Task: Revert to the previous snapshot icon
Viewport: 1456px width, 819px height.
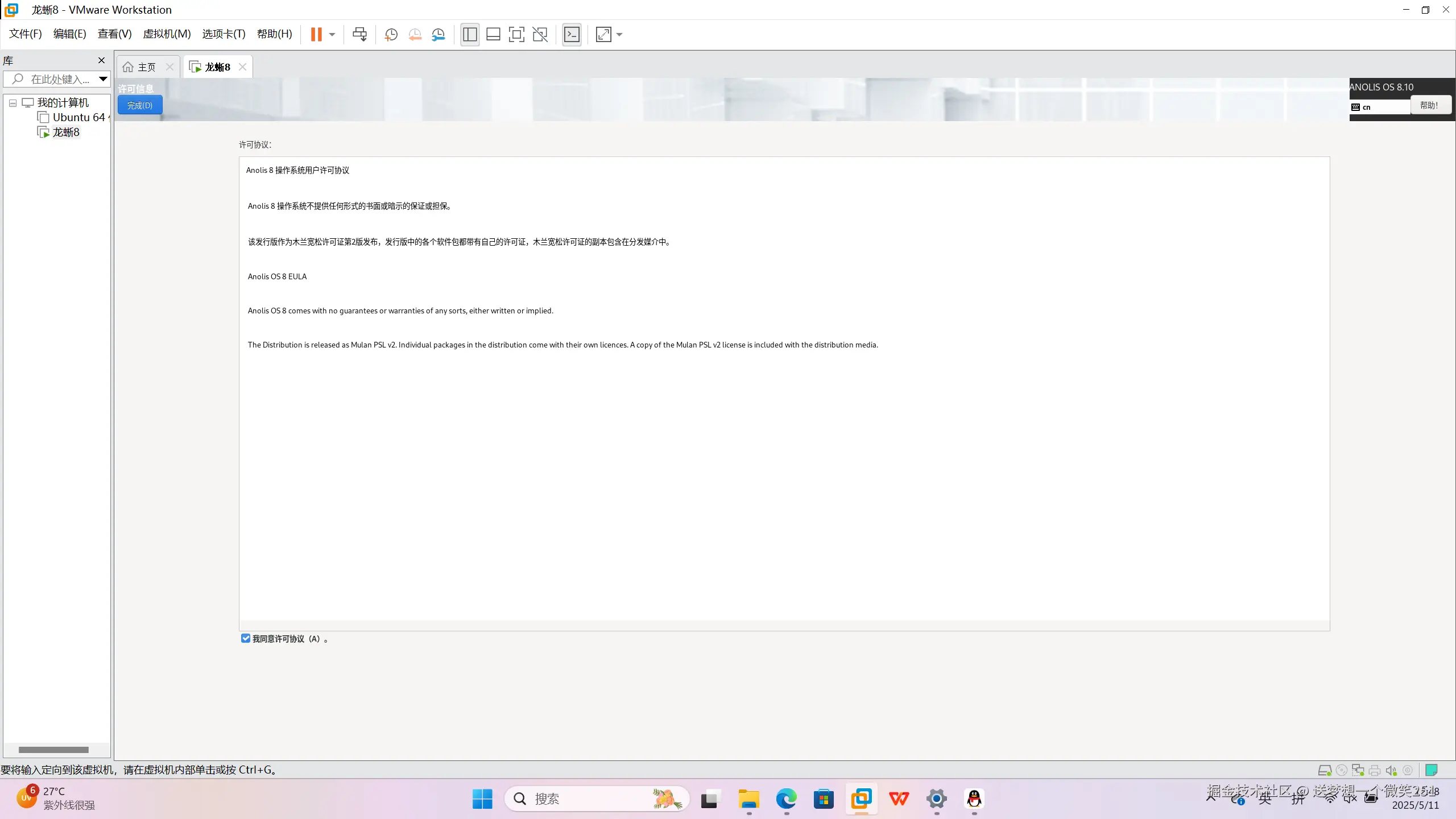Action: (415, 35)
